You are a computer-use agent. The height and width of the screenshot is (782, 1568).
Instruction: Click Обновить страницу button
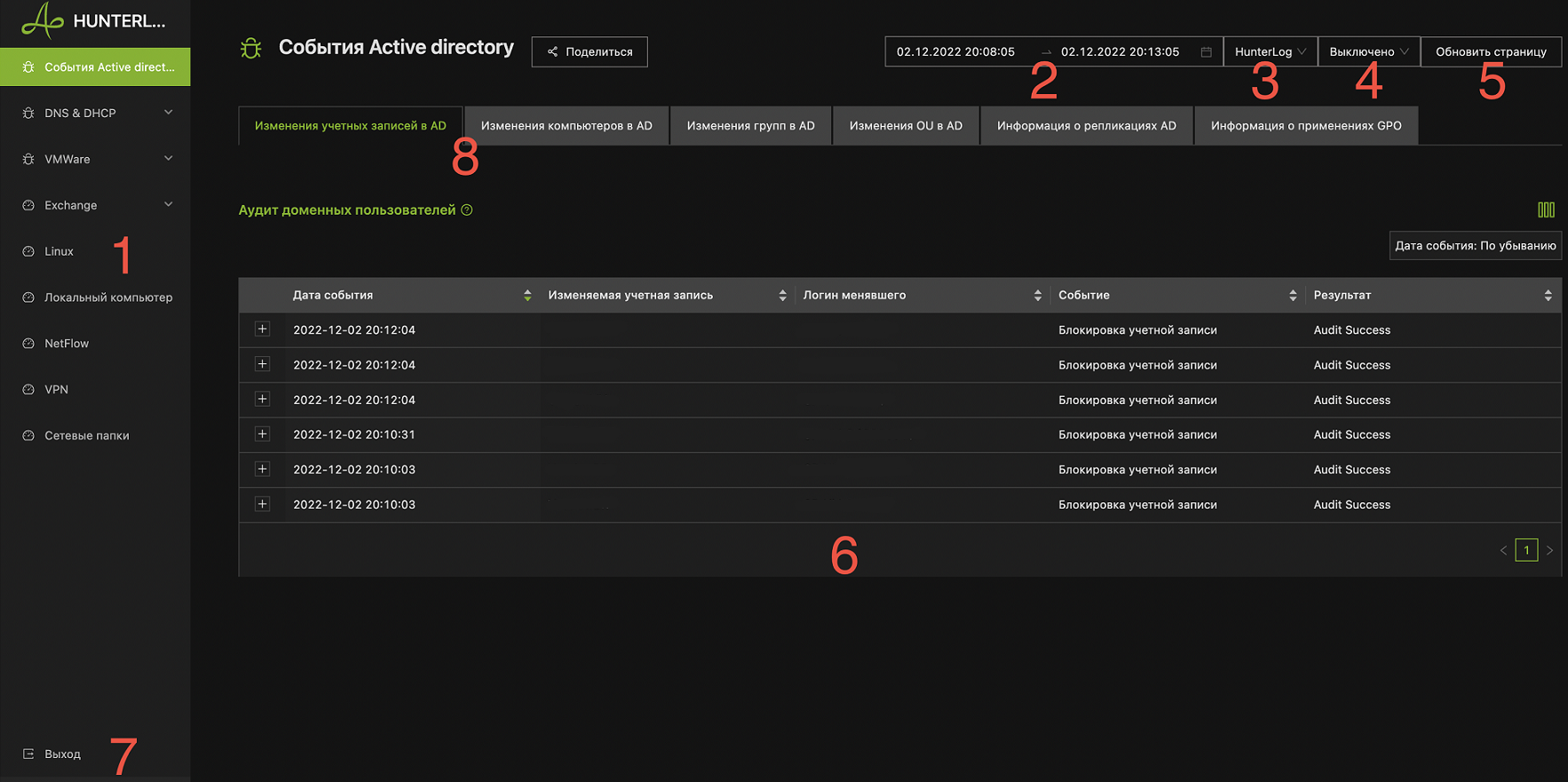point(1491,51)
